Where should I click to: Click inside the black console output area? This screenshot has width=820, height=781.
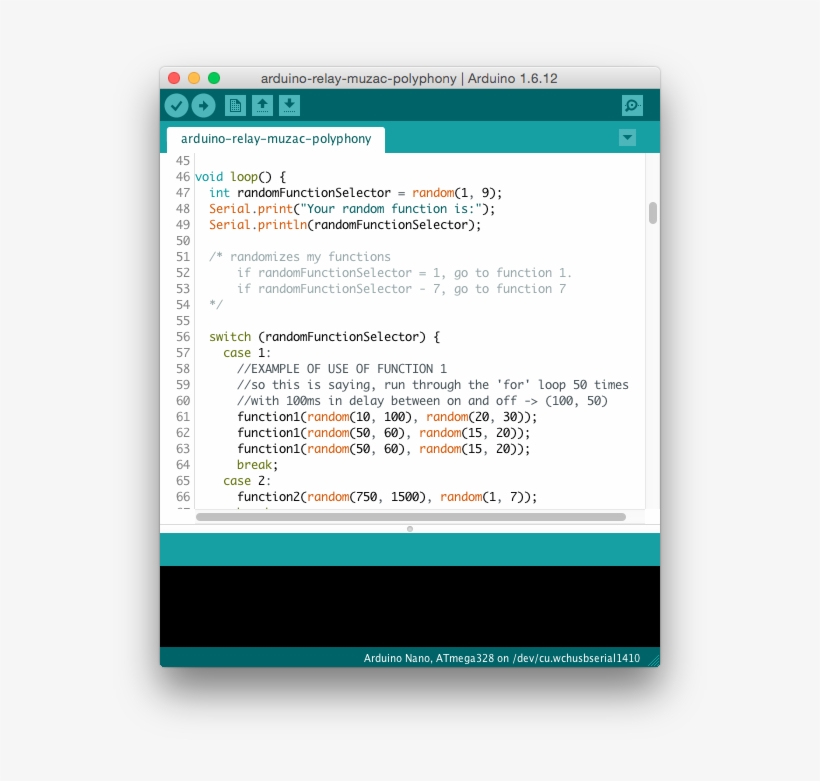tap(410, 606)
